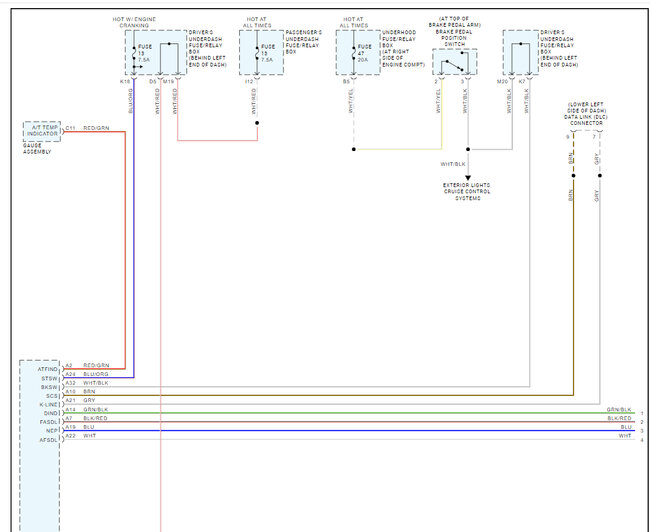The image size is (650, 532).
Task: Click the 'FASDL' signal name
Action: 49,422
